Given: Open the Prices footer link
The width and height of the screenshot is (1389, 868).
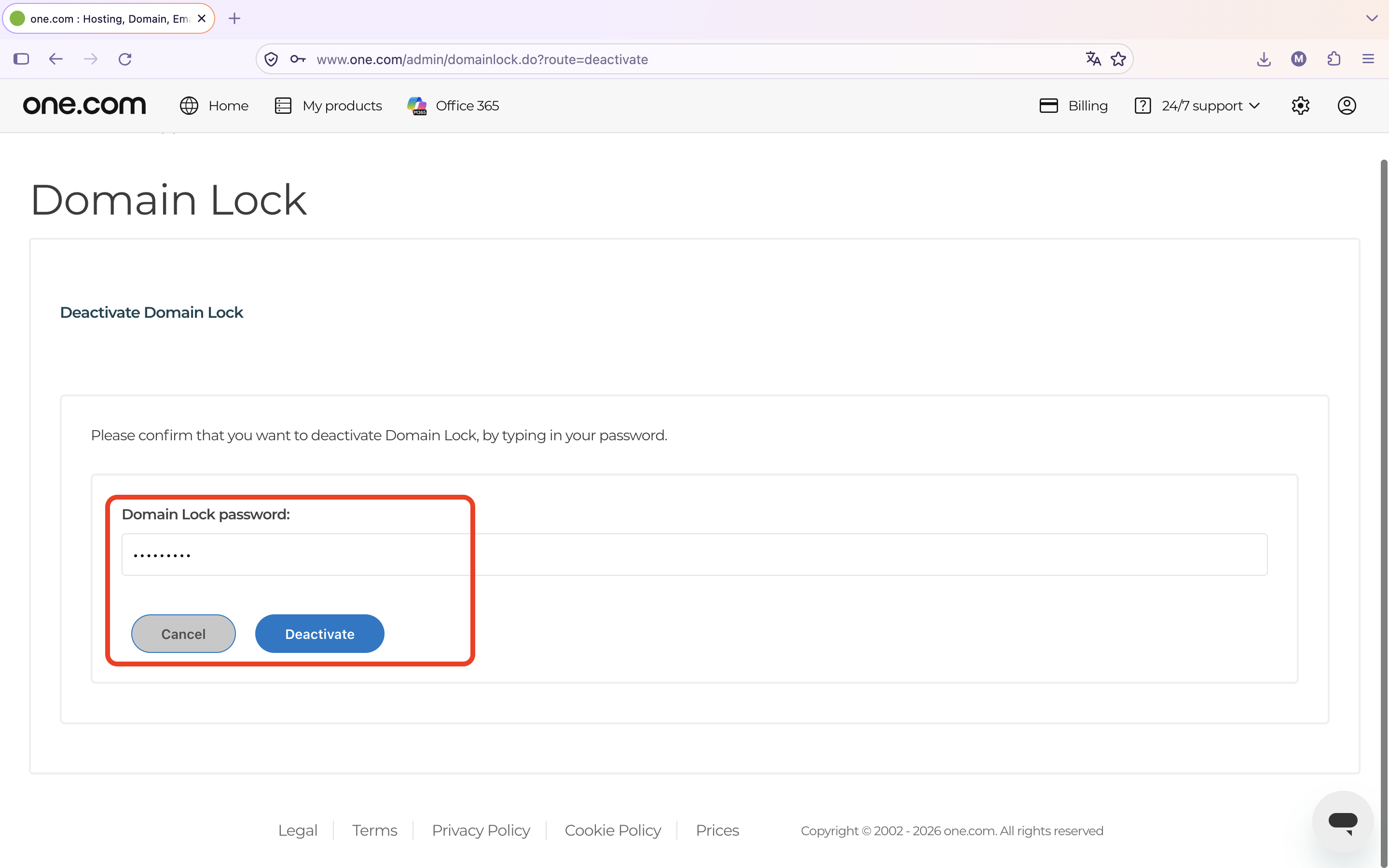Looking at the screenshot, I should (x=717, y=830).
